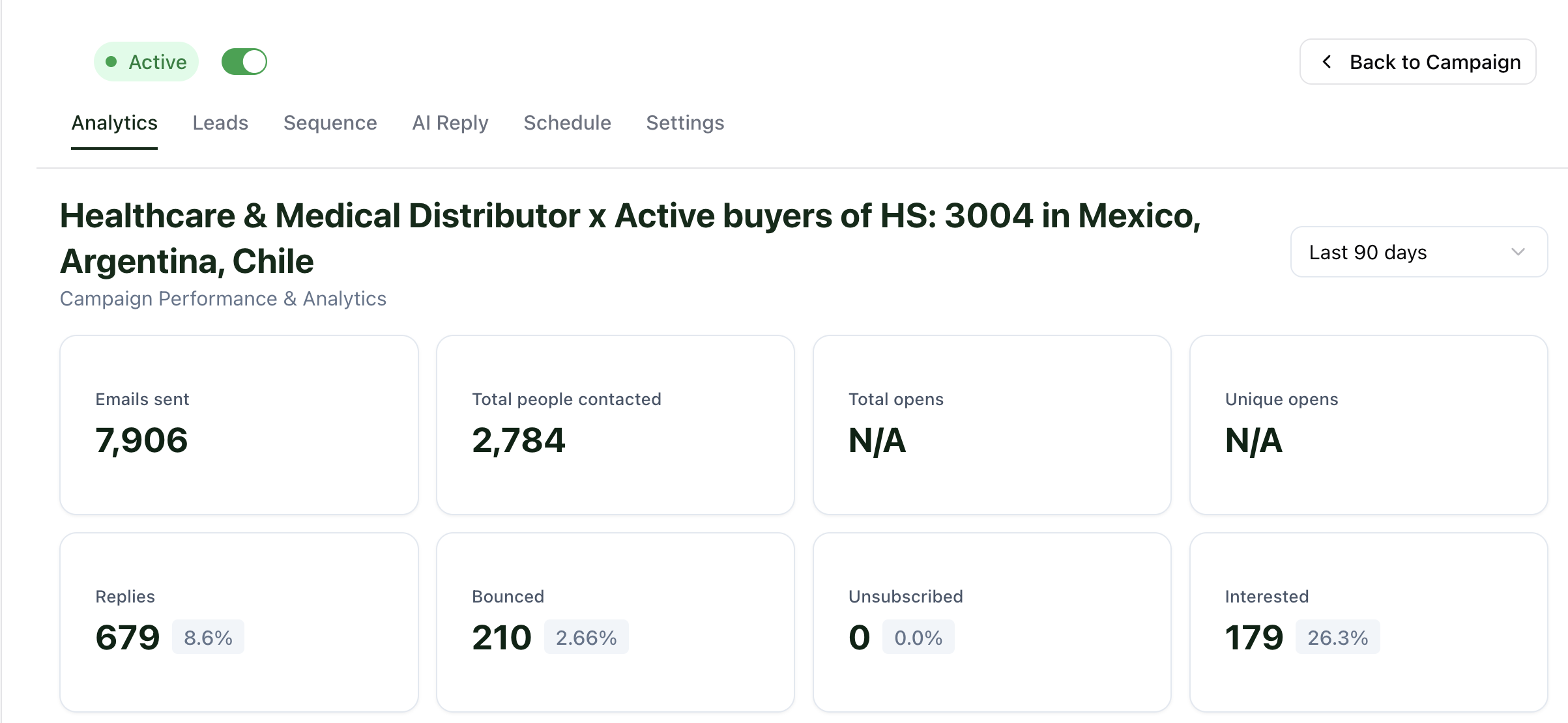
Task: Open the AI Reply tab
Action: click(450, 123)
